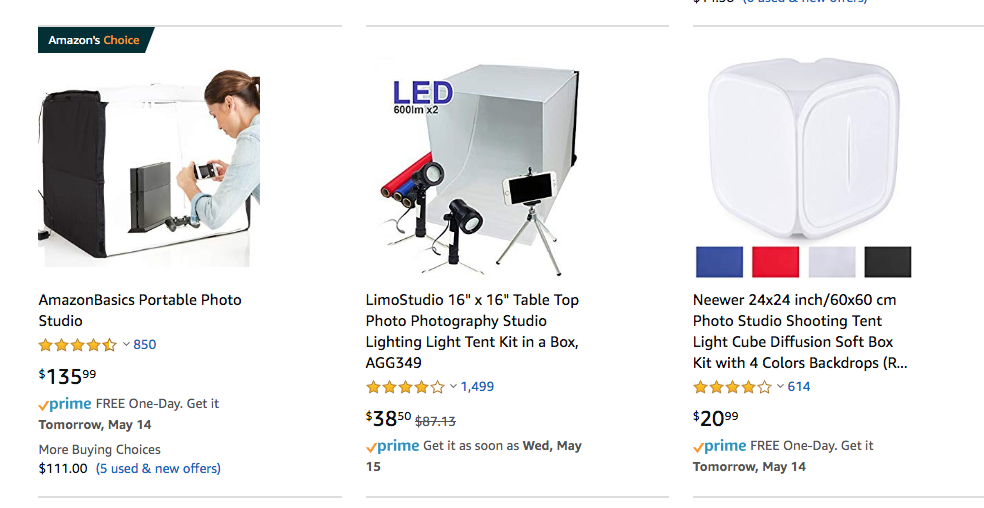The height and width of the screenshot is (508, 984).
Task: Open the LimoStudio Table Top Photo Studio title
Action: point(472,331)
